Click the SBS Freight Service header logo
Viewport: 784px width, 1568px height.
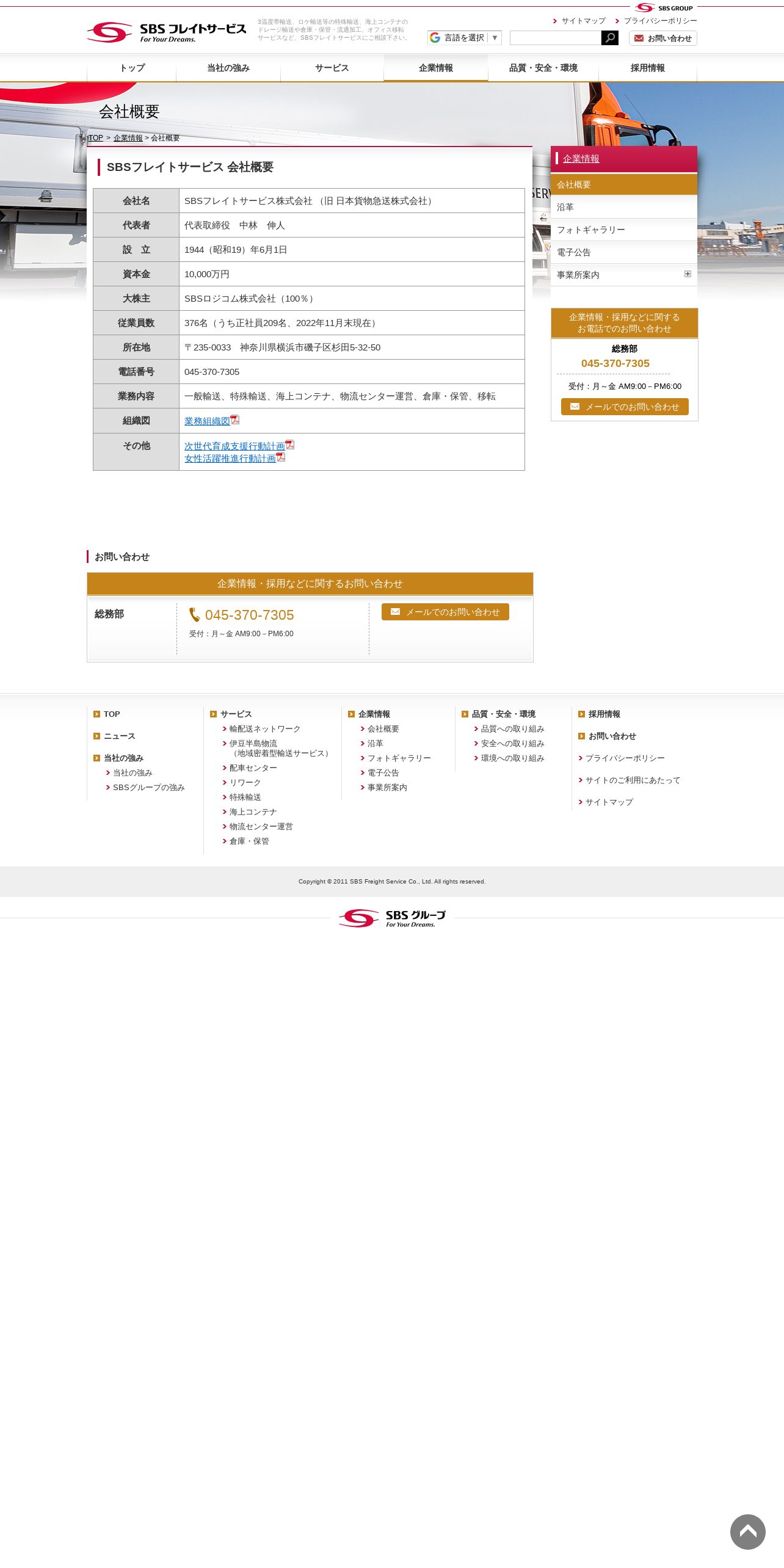[166, 32]
